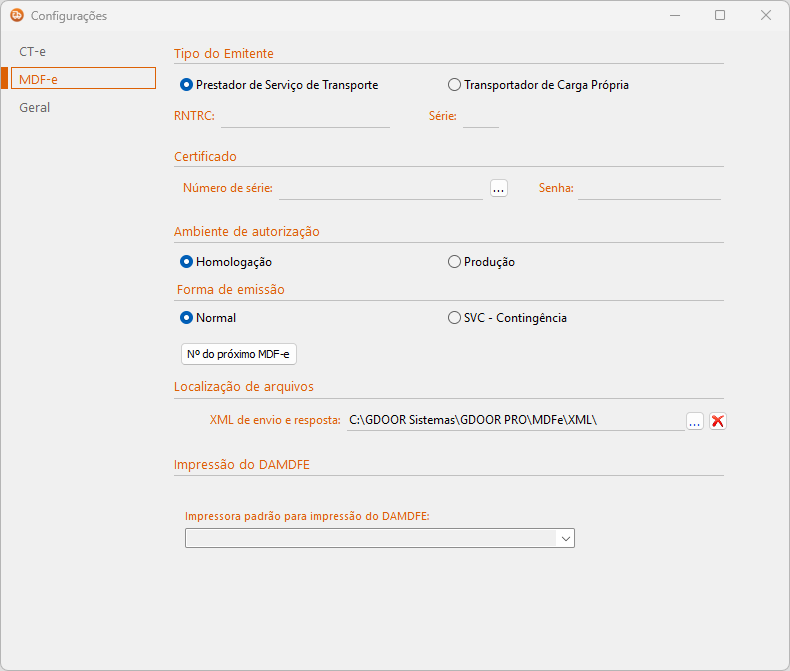This screenshot has height=671, width=790.
Task: Select Transportador de Carga Própria option
Action: tap(454, 85)
